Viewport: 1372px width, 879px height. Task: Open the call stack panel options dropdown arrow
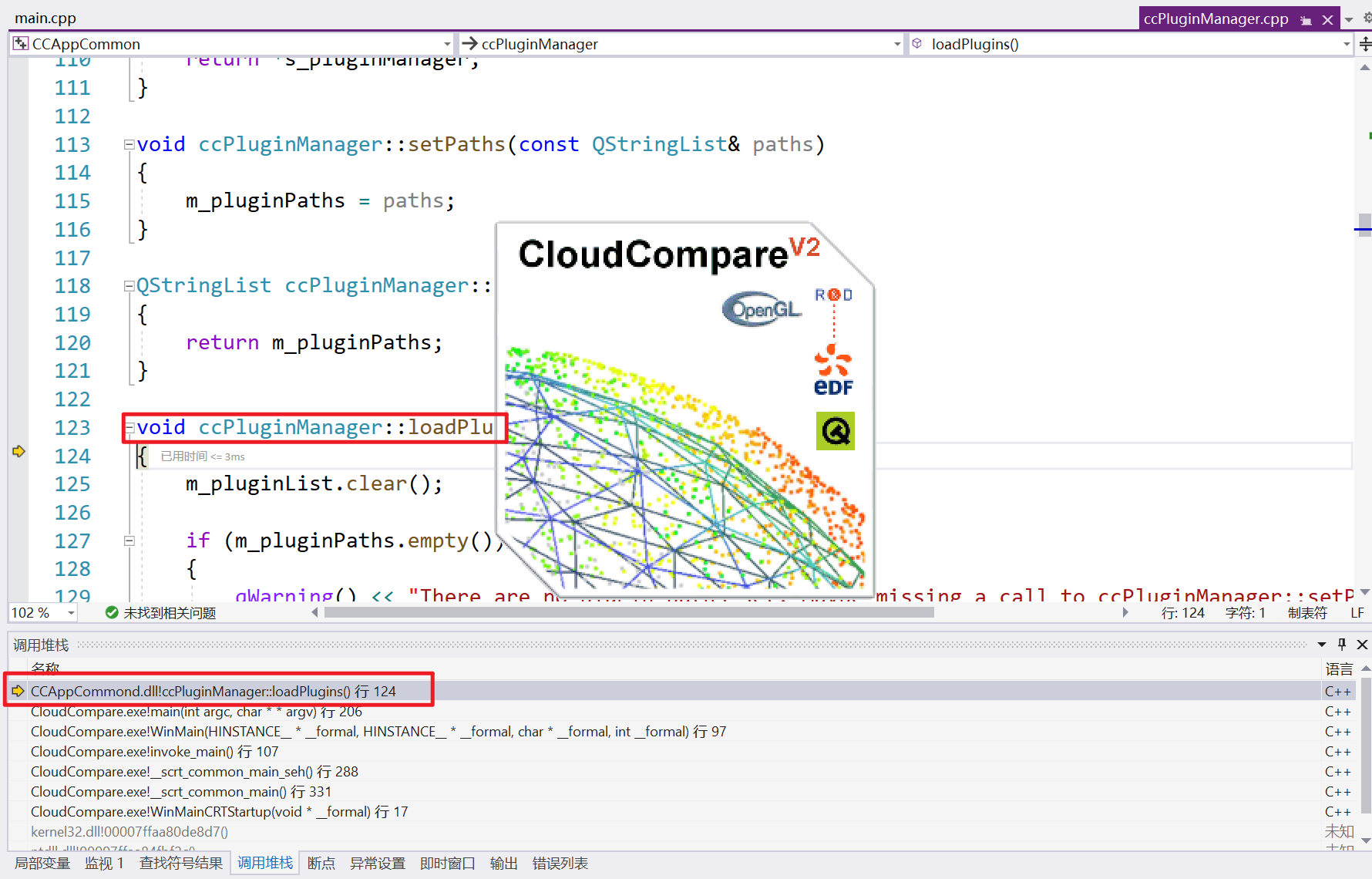point(1321,645)
